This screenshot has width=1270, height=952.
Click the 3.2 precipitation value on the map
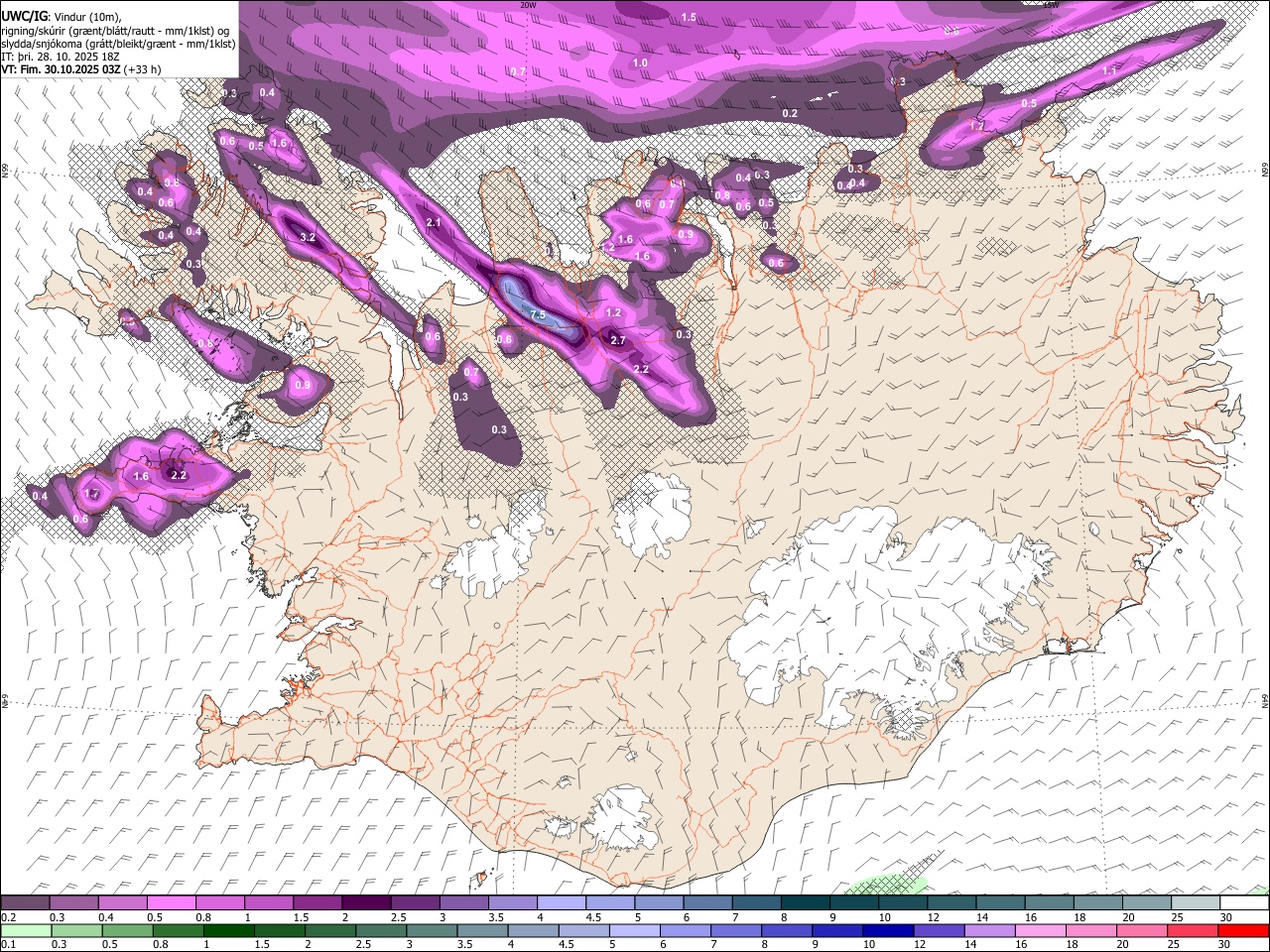pos(308,237)
